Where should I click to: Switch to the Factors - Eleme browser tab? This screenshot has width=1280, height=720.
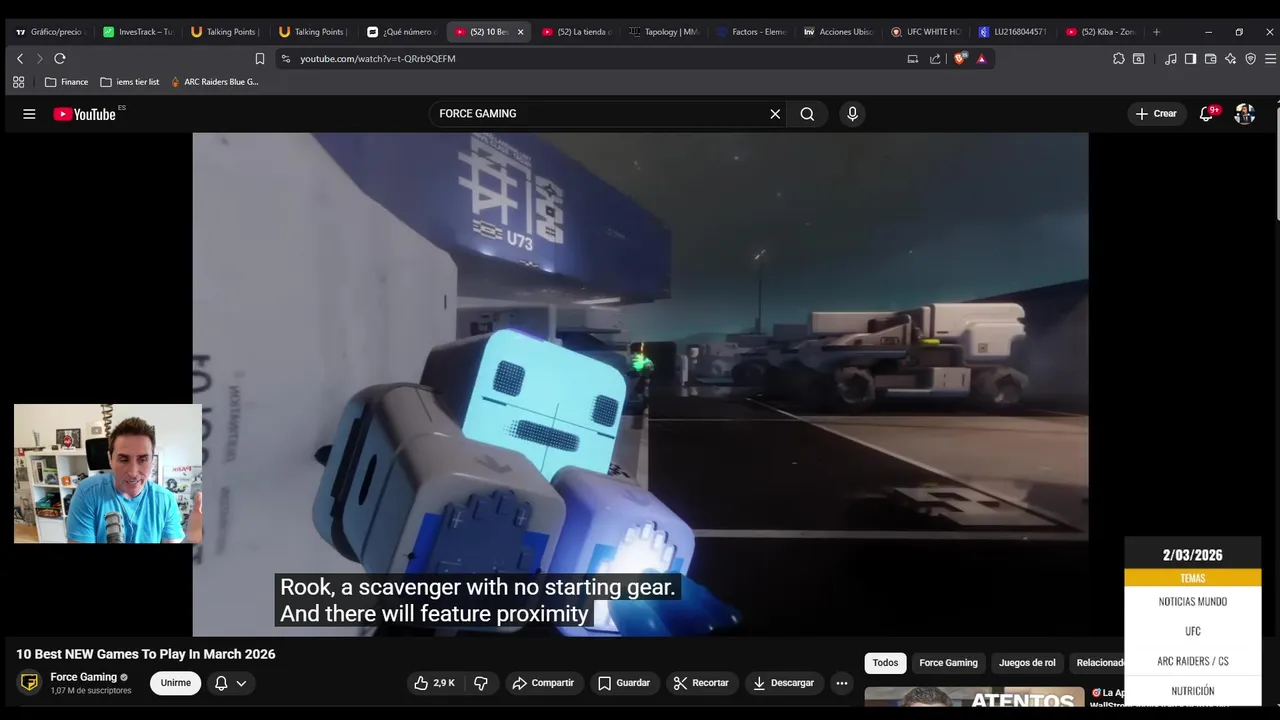tap(752, 32)
